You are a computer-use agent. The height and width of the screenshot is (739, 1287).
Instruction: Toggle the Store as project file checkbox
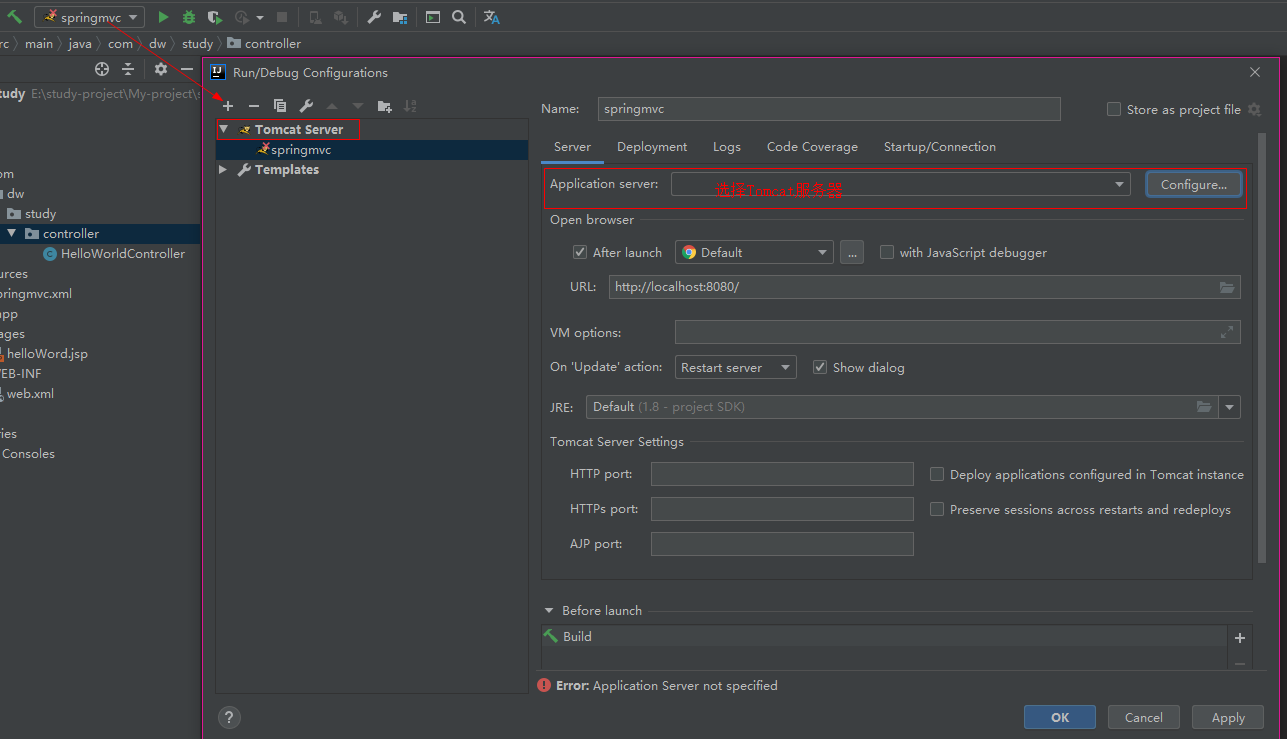click(1114, 110)
